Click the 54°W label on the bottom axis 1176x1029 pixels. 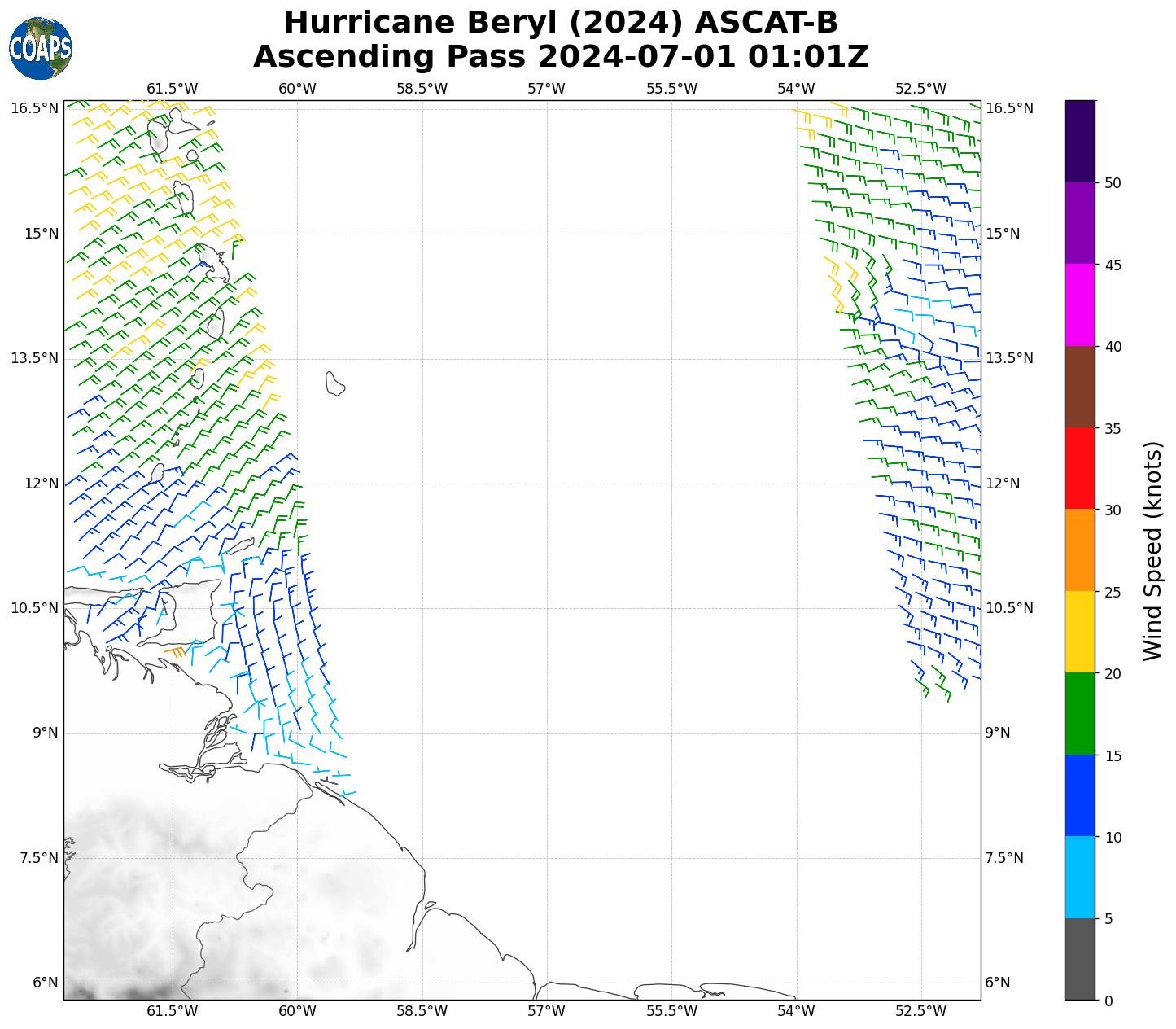(796, 1011)
